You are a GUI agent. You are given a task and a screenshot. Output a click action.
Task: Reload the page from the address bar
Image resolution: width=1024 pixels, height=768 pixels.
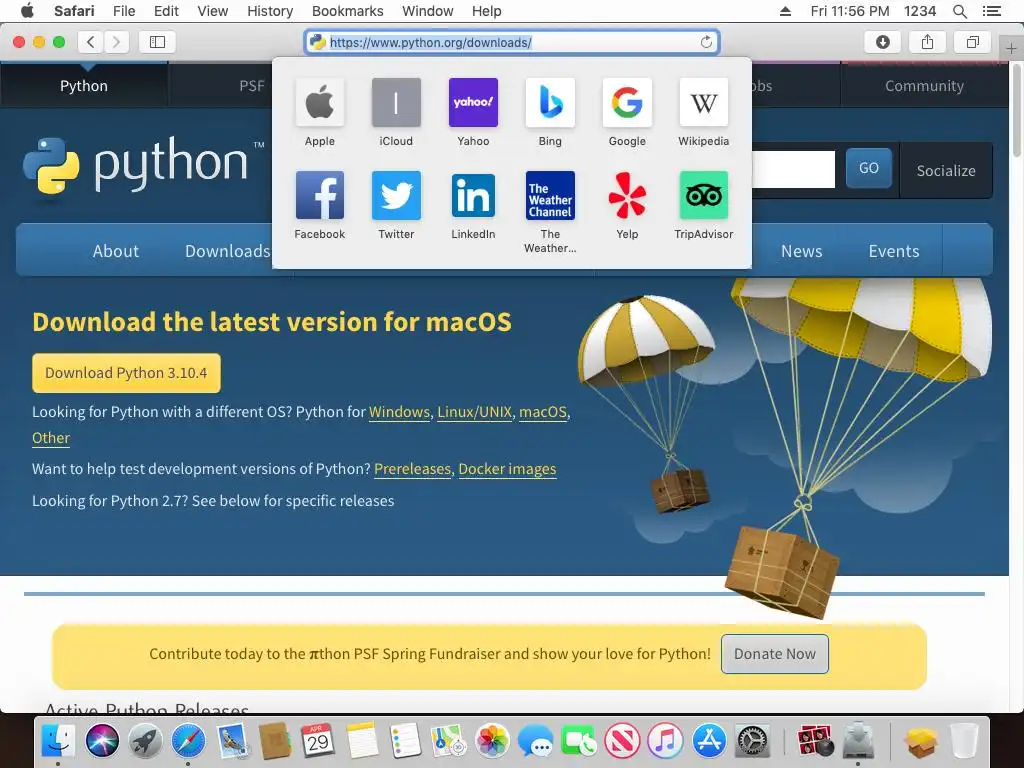[x=706, y=42]
